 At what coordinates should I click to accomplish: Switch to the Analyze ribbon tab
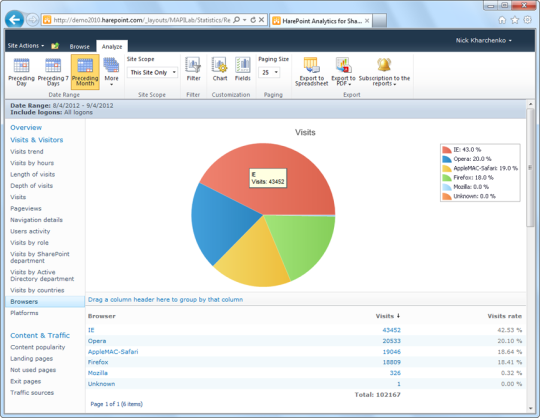point(112,46)
